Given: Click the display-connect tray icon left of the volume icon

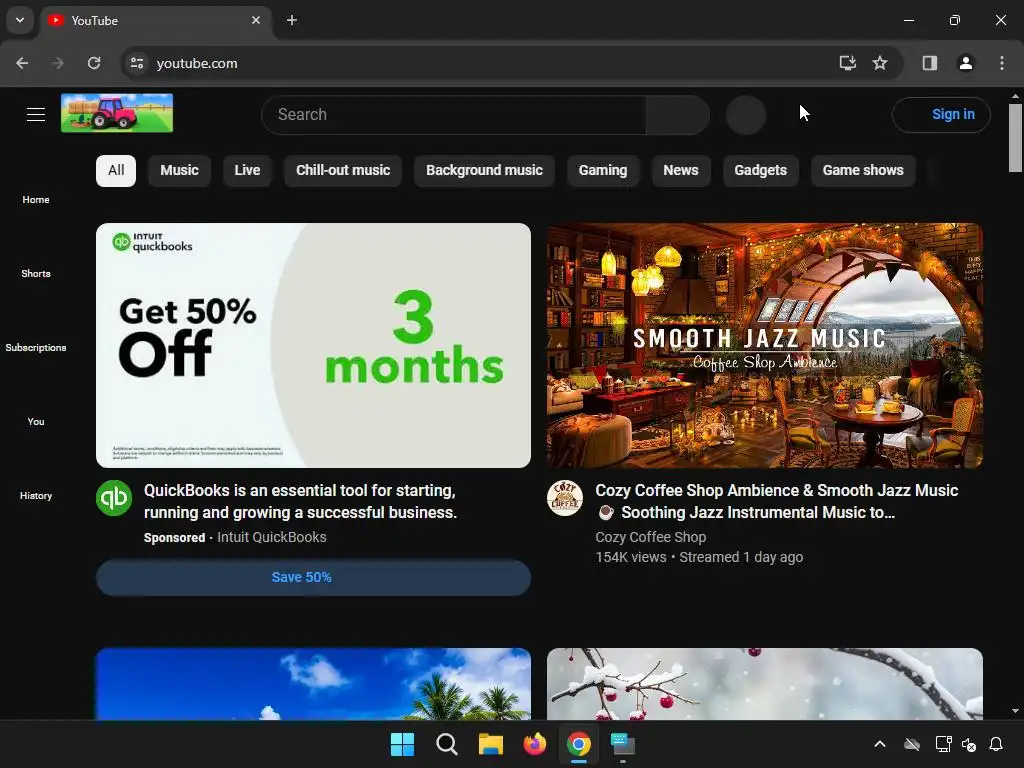Looking at the screenshot, I should point(943,744).
